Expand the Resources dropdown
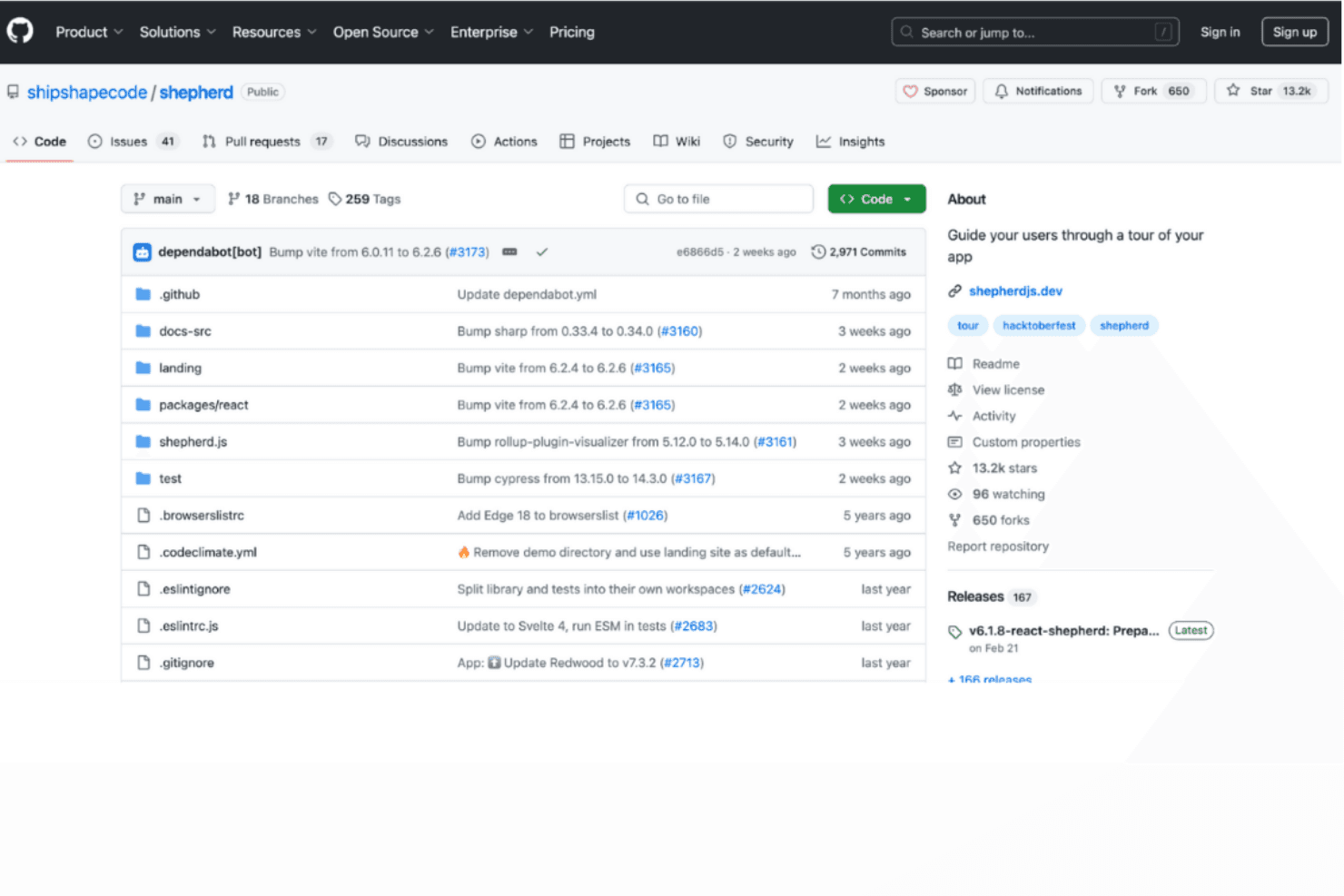This screenshot has width=1344, height=896. (274, 32)
